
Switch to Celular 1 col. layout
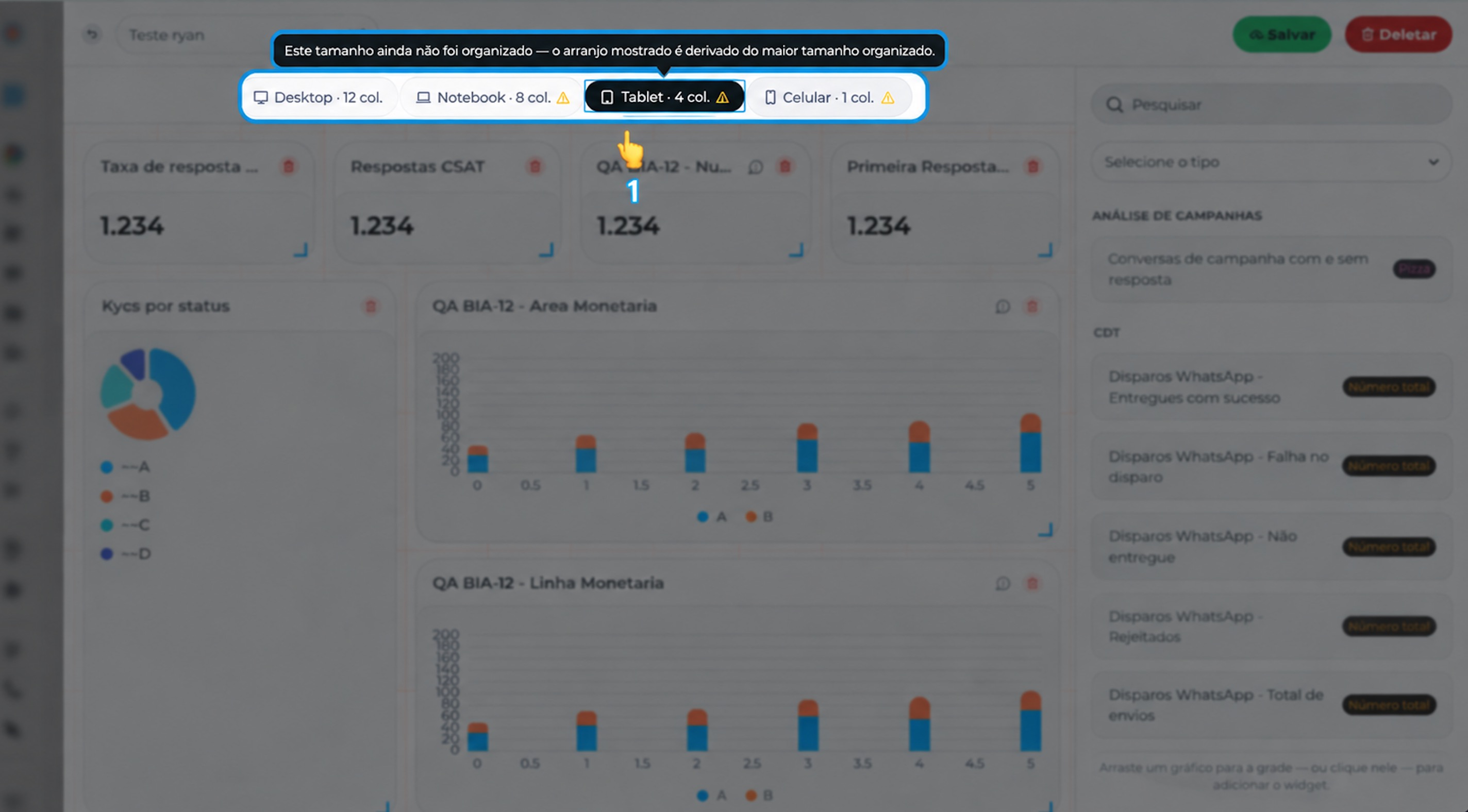point(829,97)
